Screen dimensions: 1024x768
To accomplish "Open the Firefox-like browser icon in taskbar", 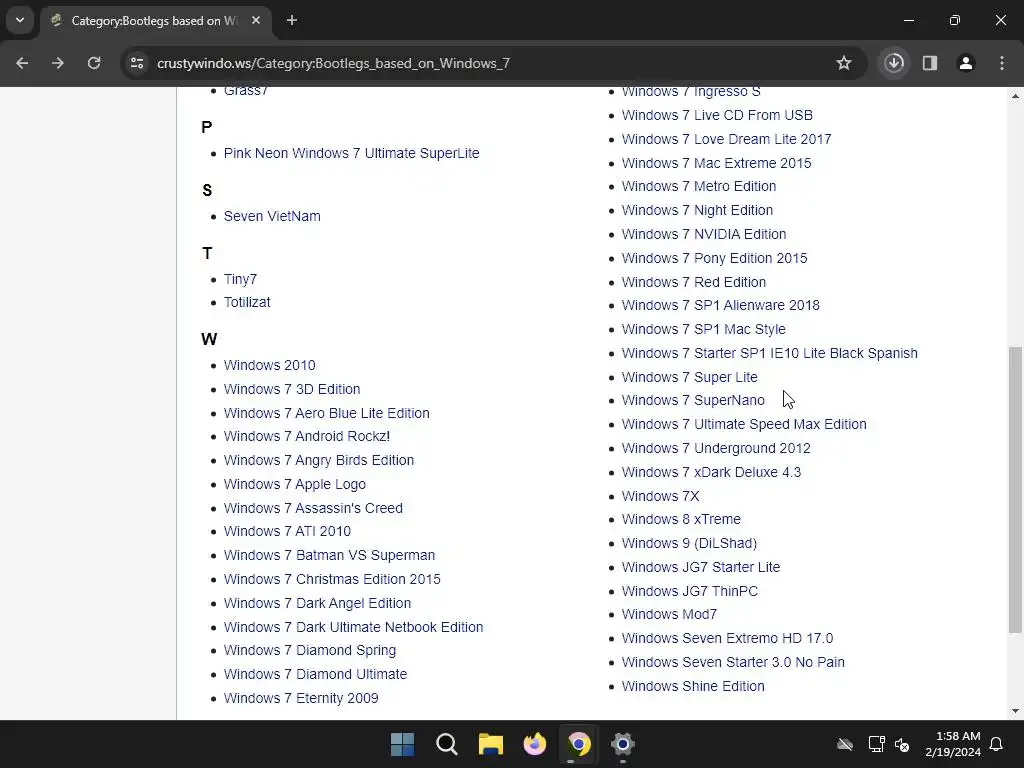I will tap(535, 744).
